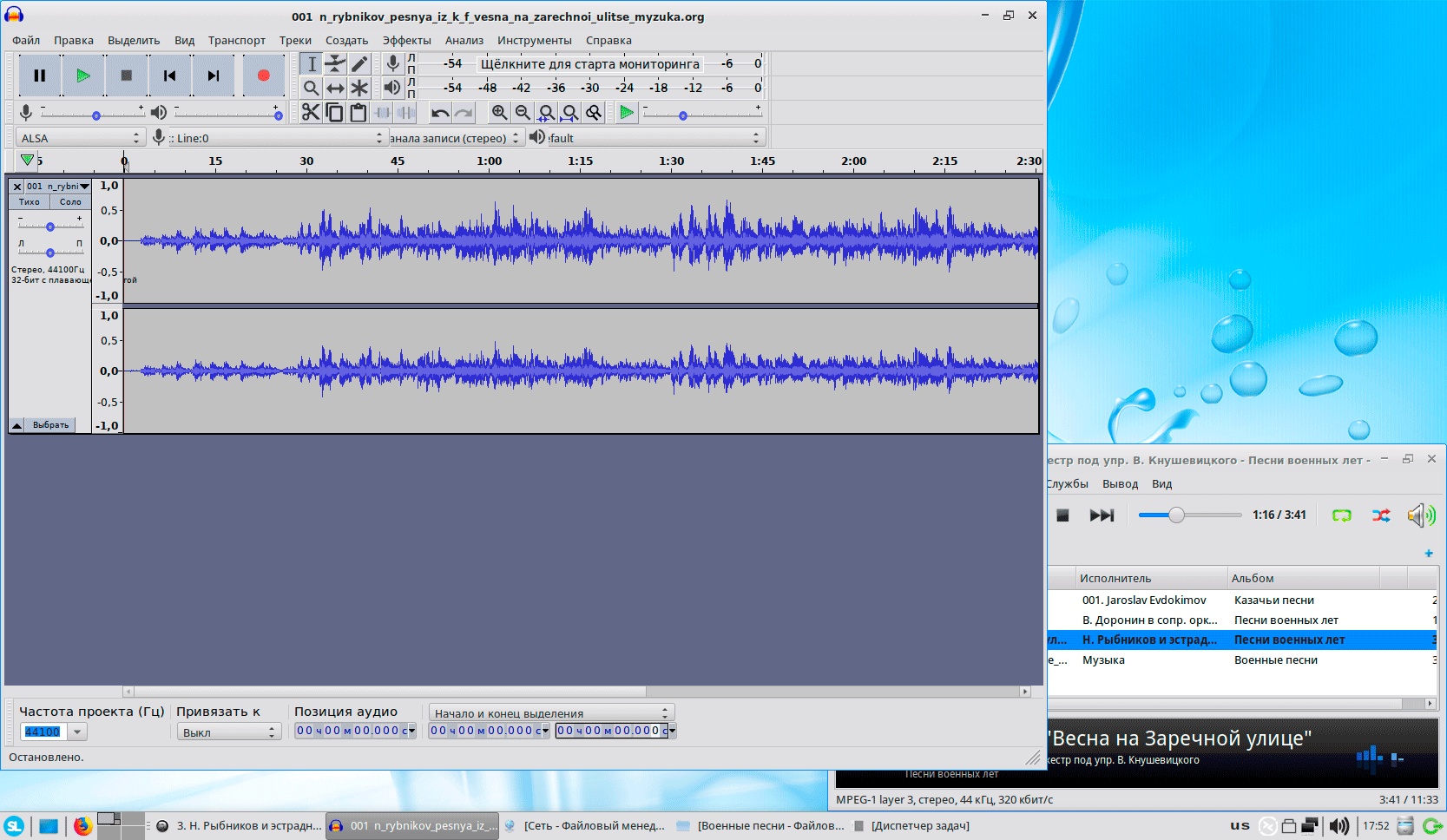Image resolution: width=1447 pixels, height=840 pixels.
Task: Click the Выбрать button on track panel
Action: coord(50,425)
